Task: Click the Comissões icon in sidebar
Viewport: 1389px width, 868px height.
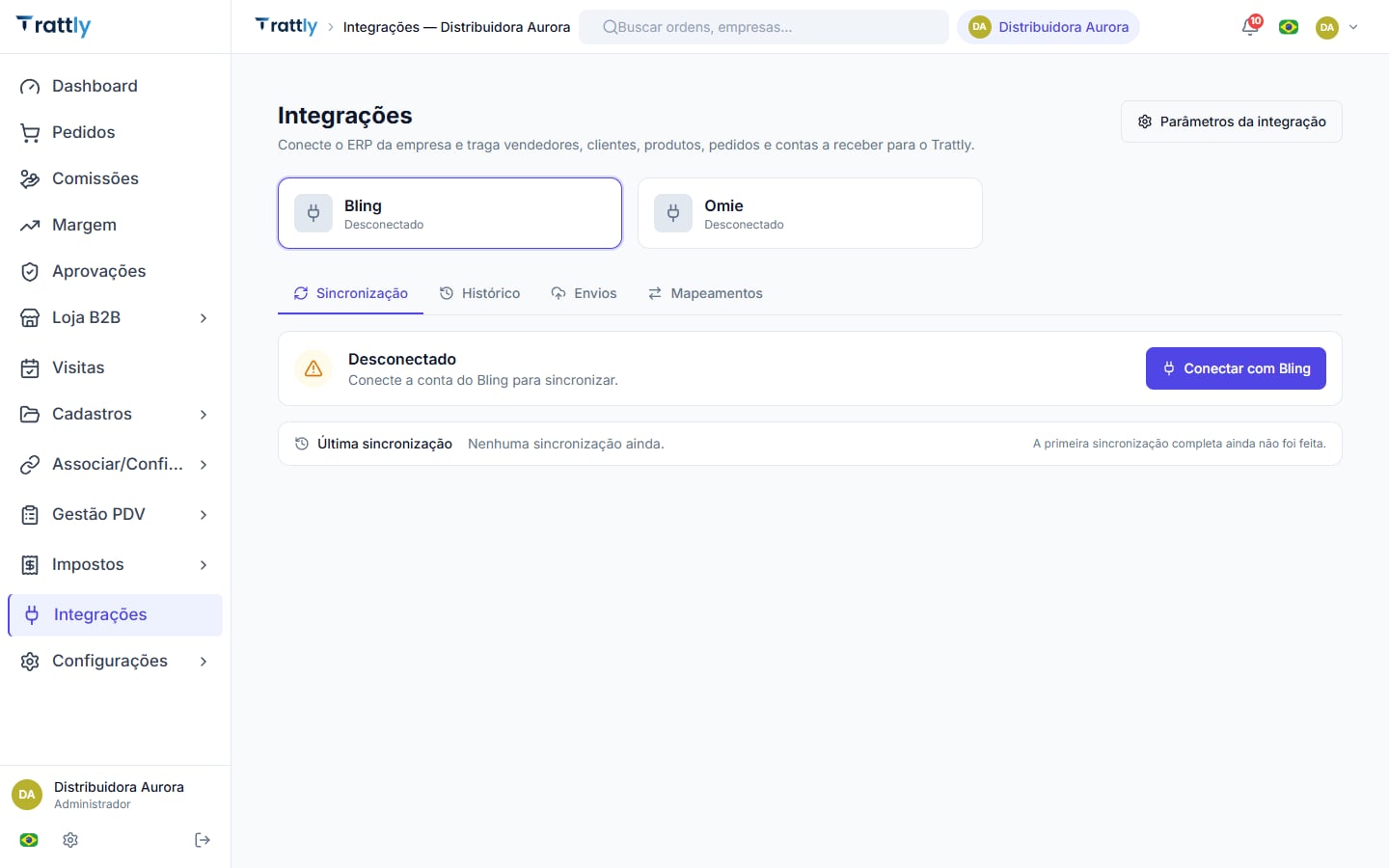Action: (x=30, y=178)
